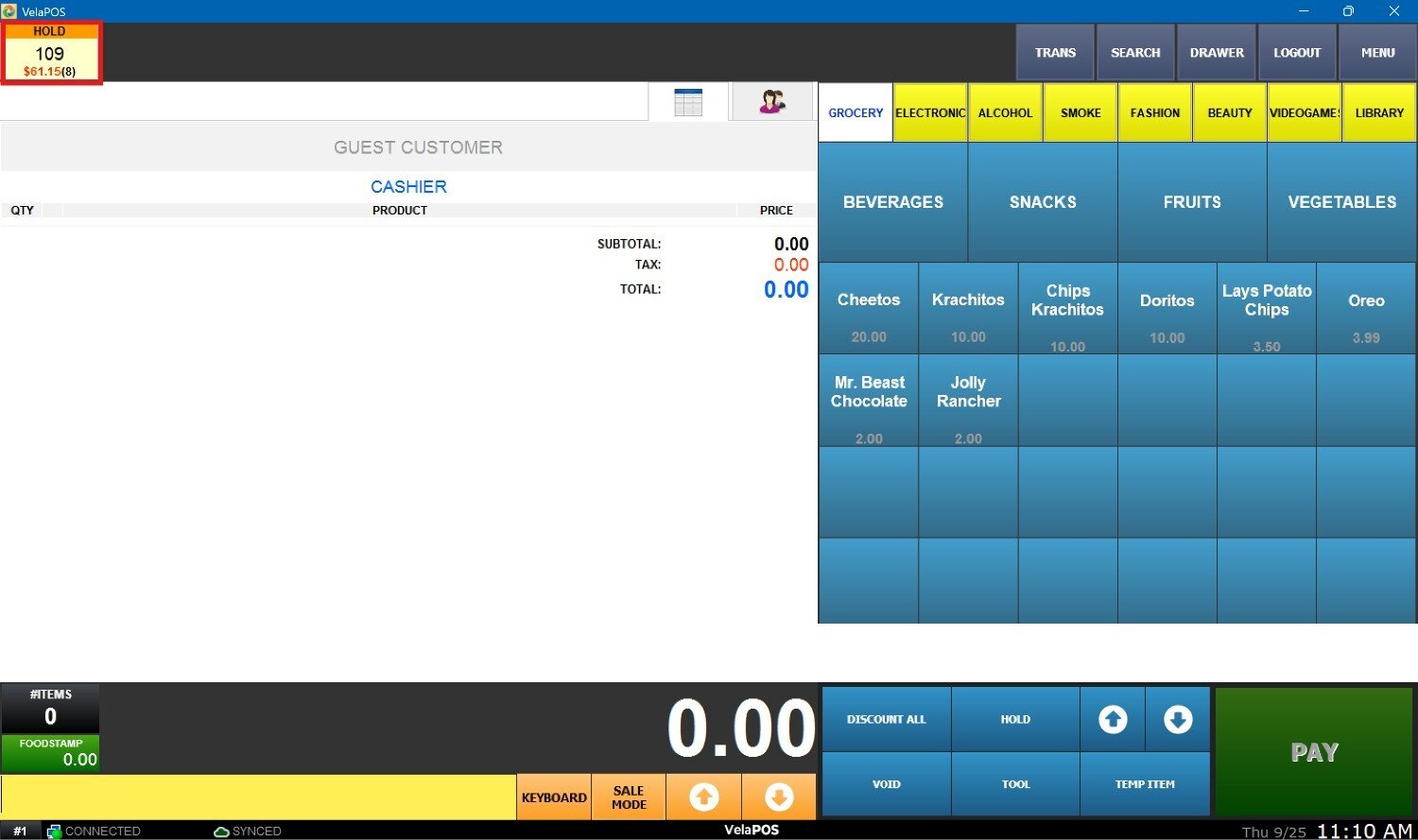Click the white down arrow beside HOLD
This screenshot has height=840, width=1418.
pyautogui.click(x=1177, y=720)
